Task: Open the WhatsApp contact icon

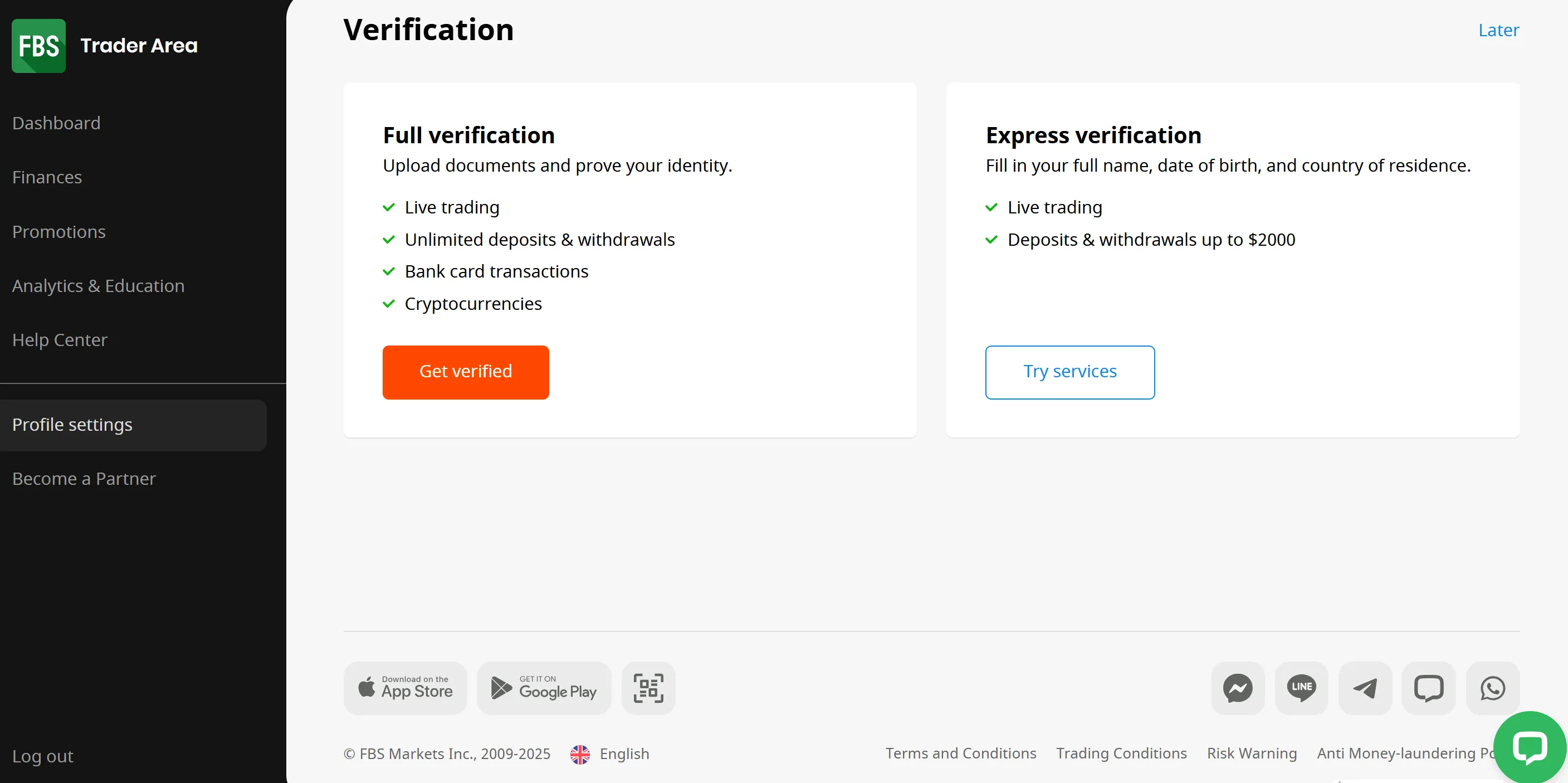Action: [1492, 688]
